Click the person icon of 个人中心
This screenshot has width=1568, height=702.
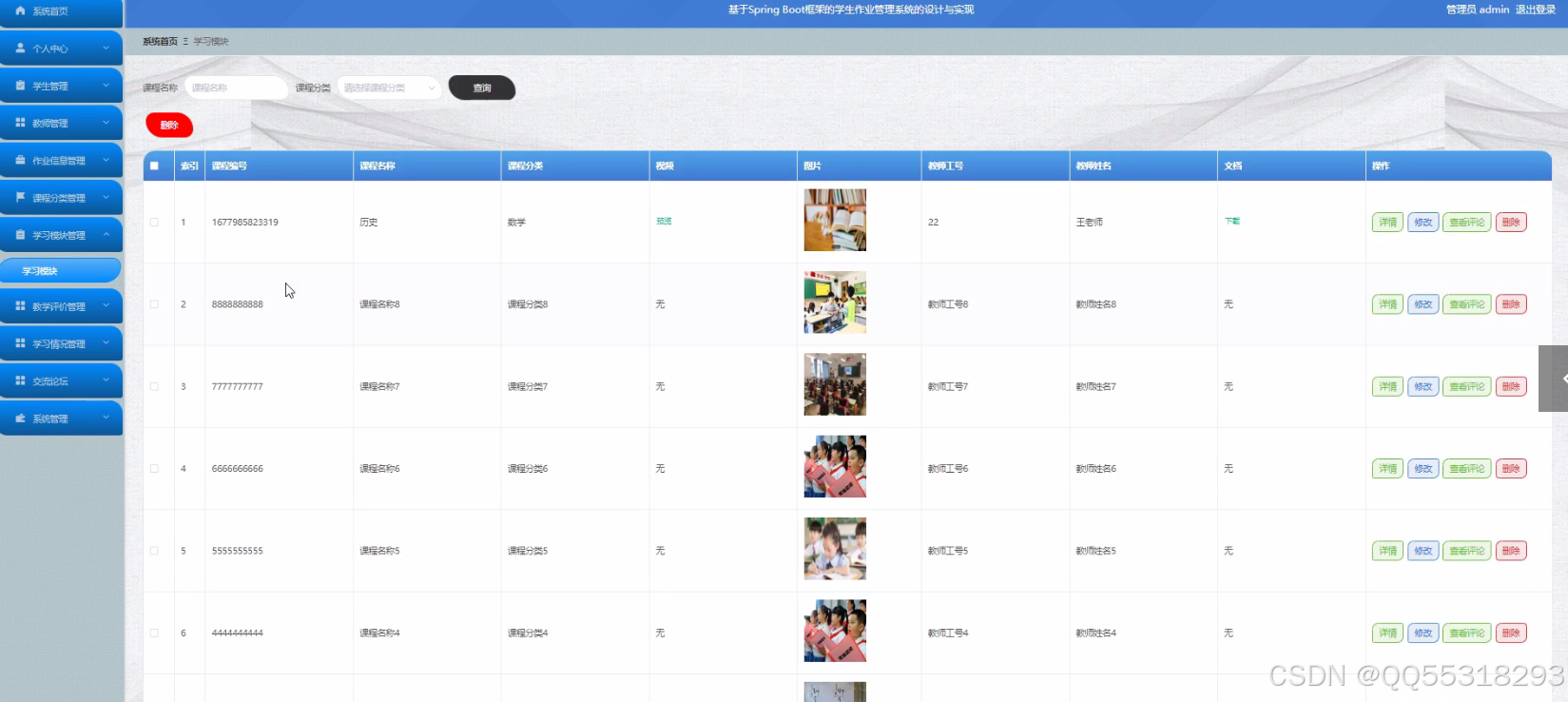tap(20, 48)
